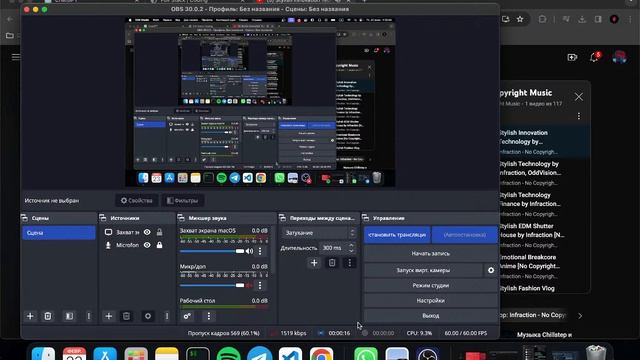Stop the stream with blue button
The image size is (640, 360).
pyautogui.click(x=397, y=235)
